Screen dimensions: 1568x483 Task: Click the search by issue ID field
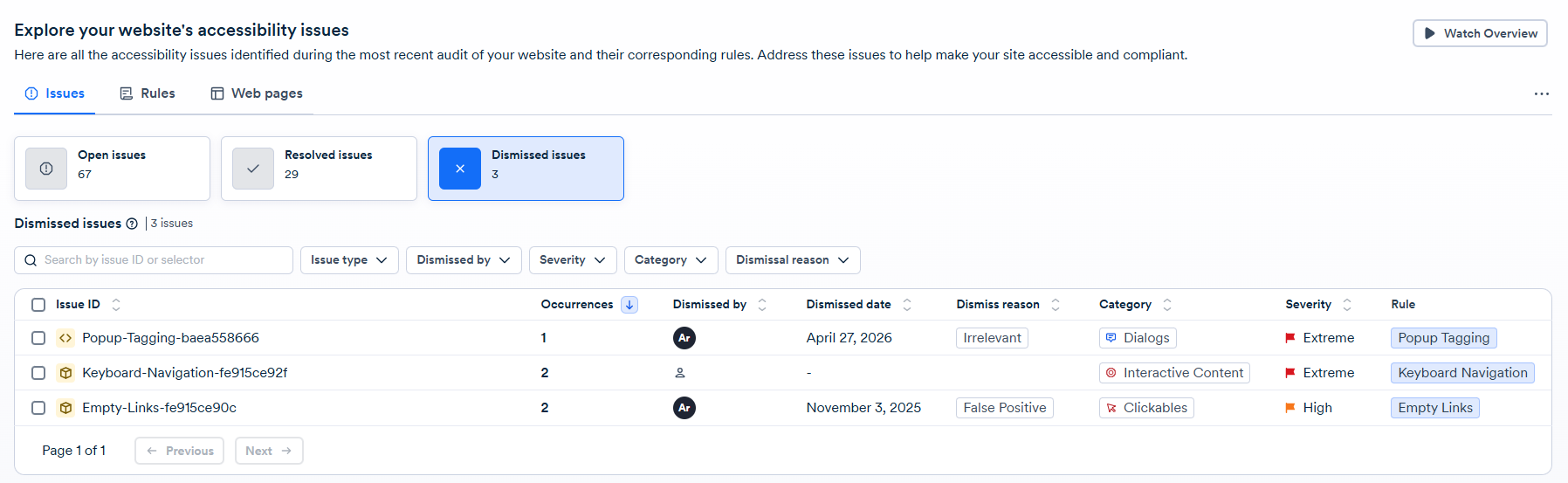tap(154, 260)
